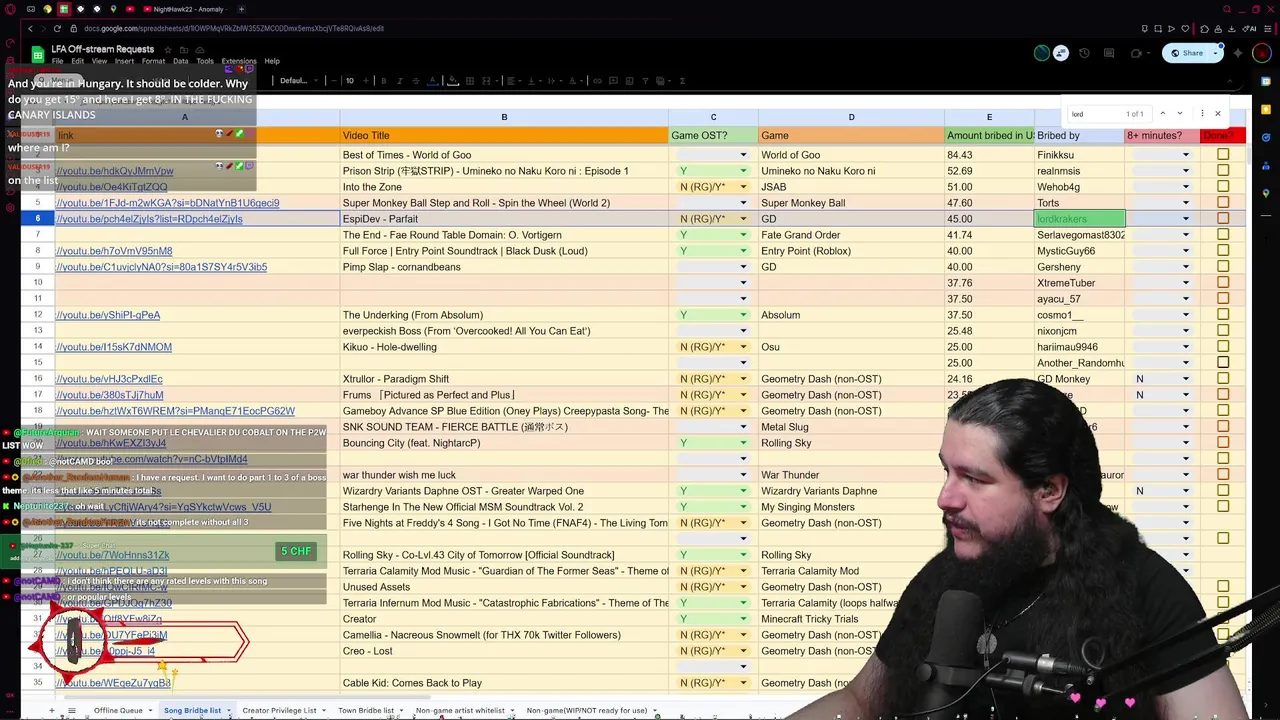The width and height of the screenshot is (1280, 720).
Task: Check Done box for lordkrakers row
Action: click(x=1223, y=219)
